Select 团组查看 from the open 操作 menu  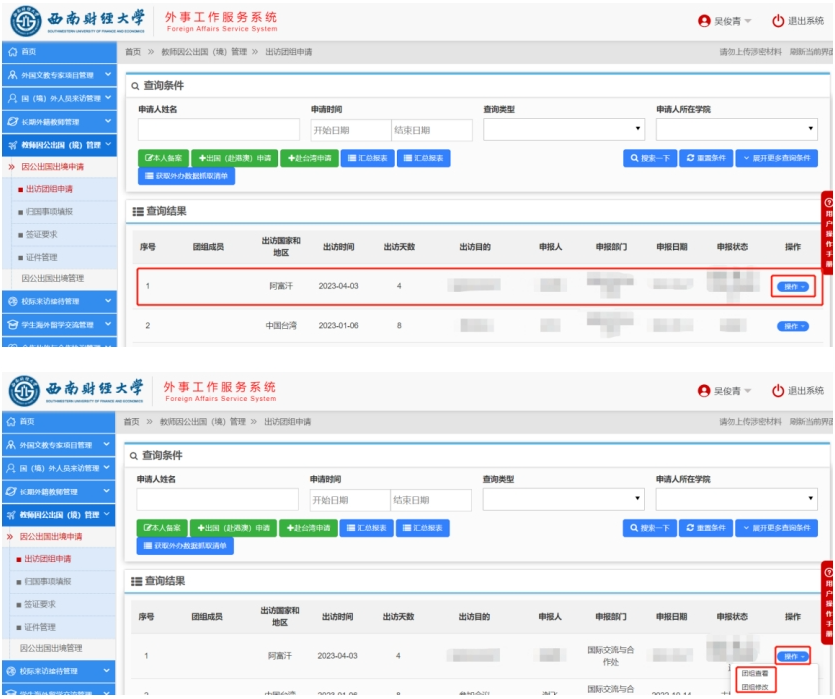click(757, 674)
